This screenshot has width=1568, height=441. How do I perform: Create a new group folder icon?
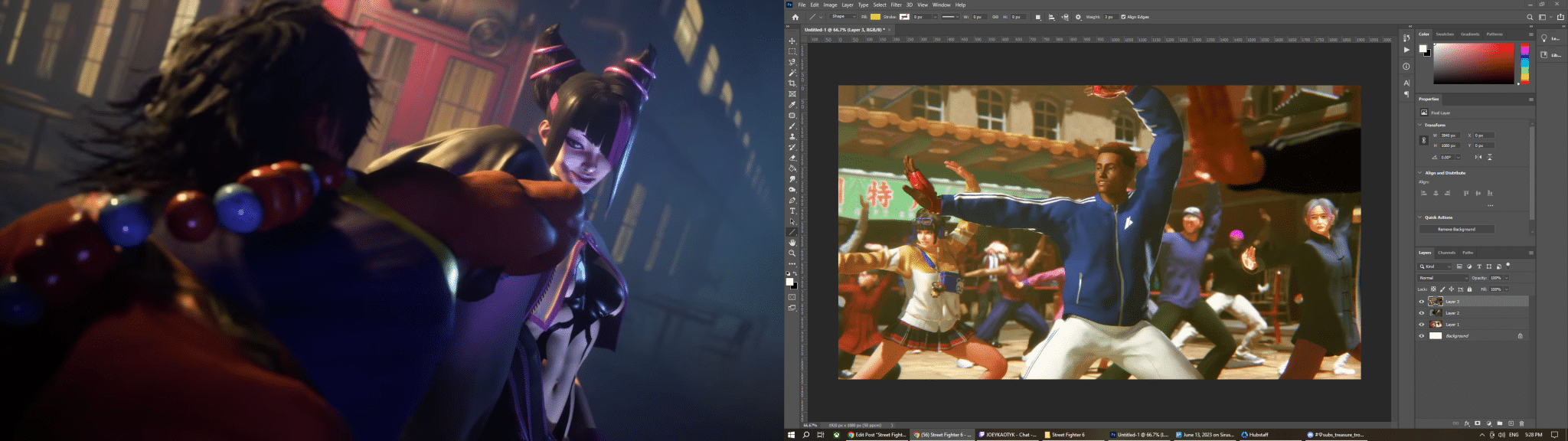point(1500,423)
